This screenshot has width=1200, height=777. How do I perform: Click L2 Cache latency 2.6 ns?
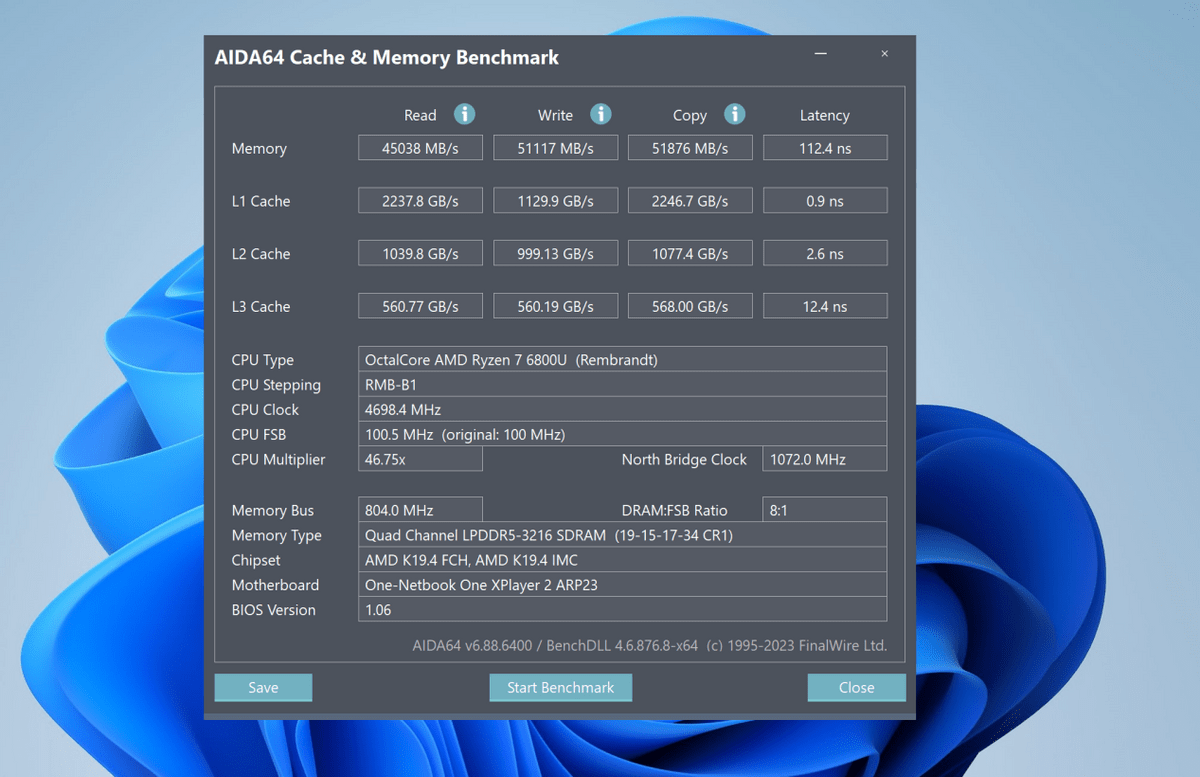point(825,254)
